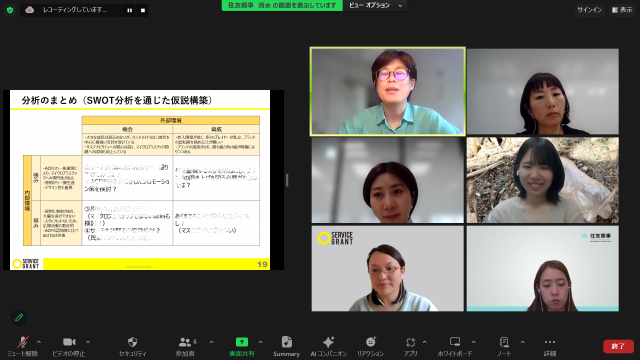Image resolution: width=640 pixels, height=360 pixels.
Task: Open Reactions smiley icon
Action: pyautogui.click(x=371, y=342)
